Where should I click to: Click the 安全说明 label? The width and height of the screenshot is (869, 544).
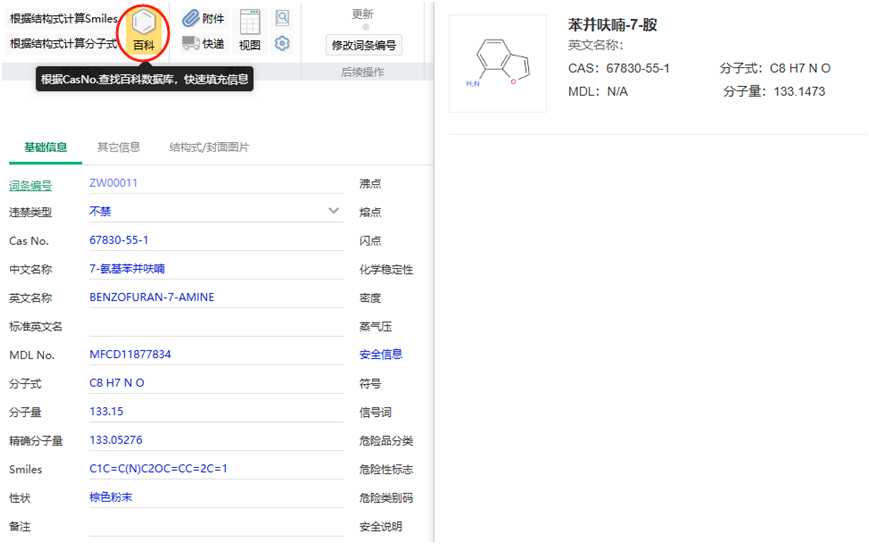[381, 526]
